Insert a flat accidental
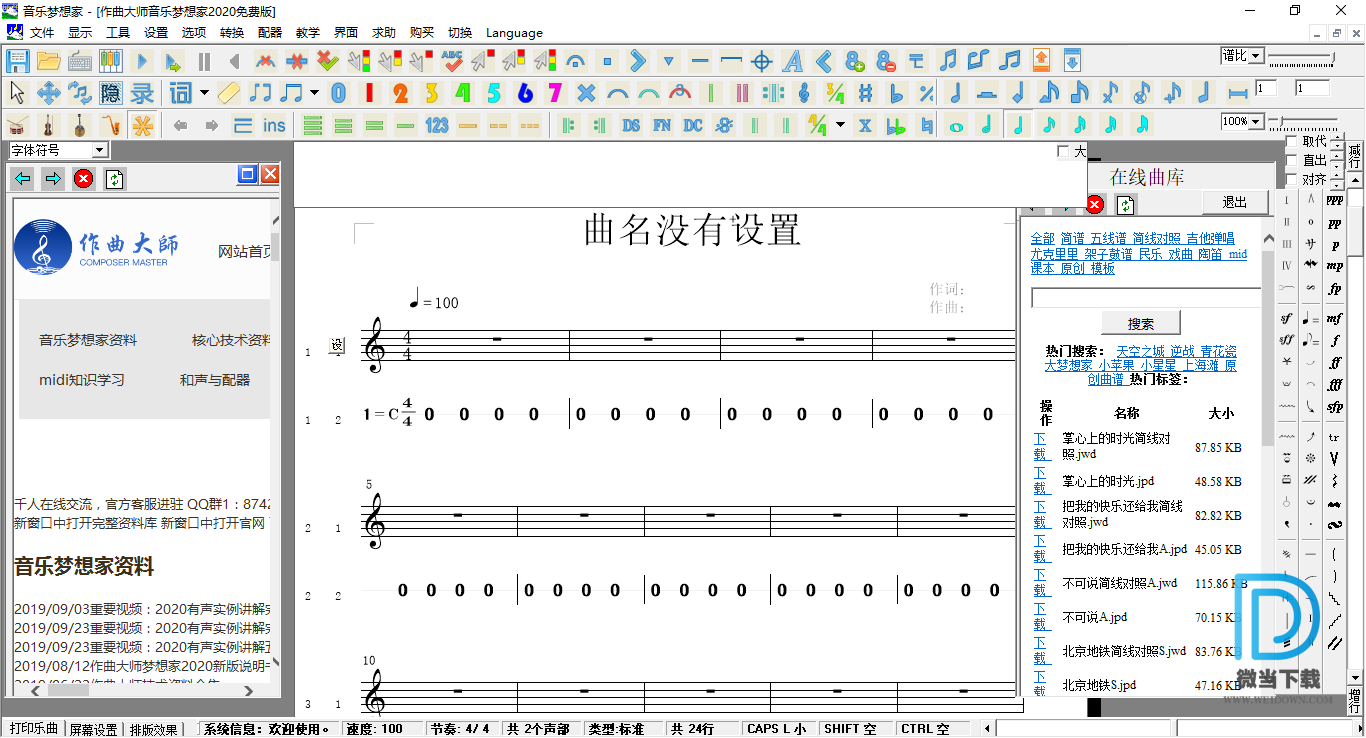Image resolution: width=1366 pixels, height=738 pixels. point(897,93)
